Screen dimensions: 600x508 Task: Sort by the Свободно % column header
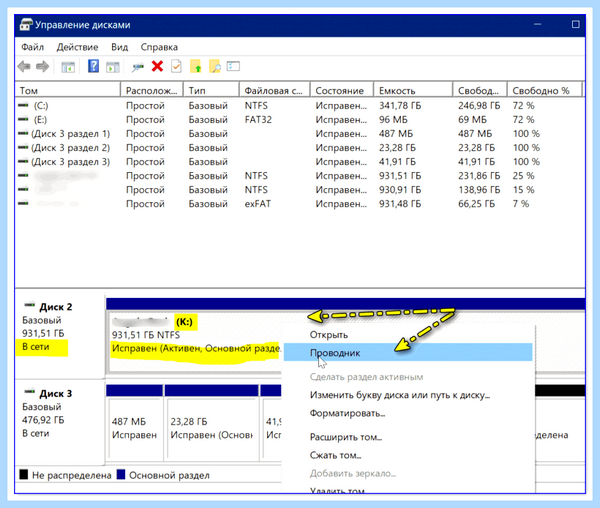click(544, 91)
